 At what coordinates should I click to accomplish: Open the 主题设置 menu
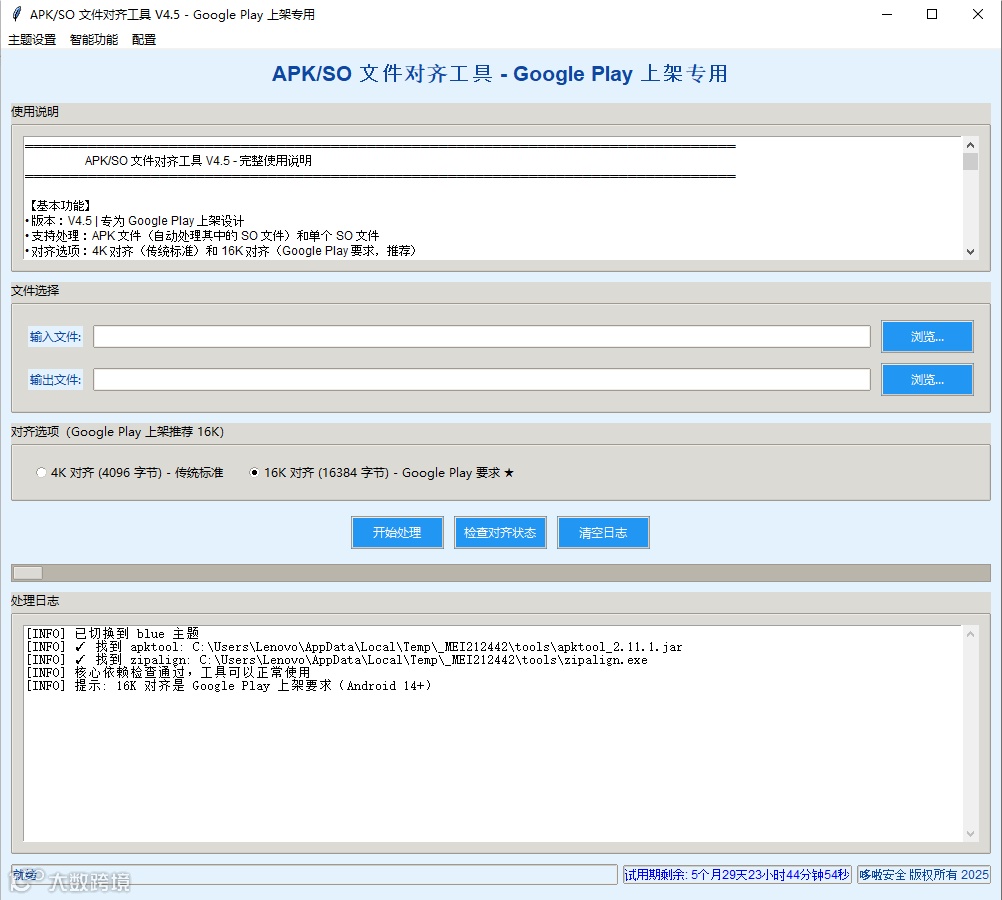pyautogui.click(x=32, y=40)
